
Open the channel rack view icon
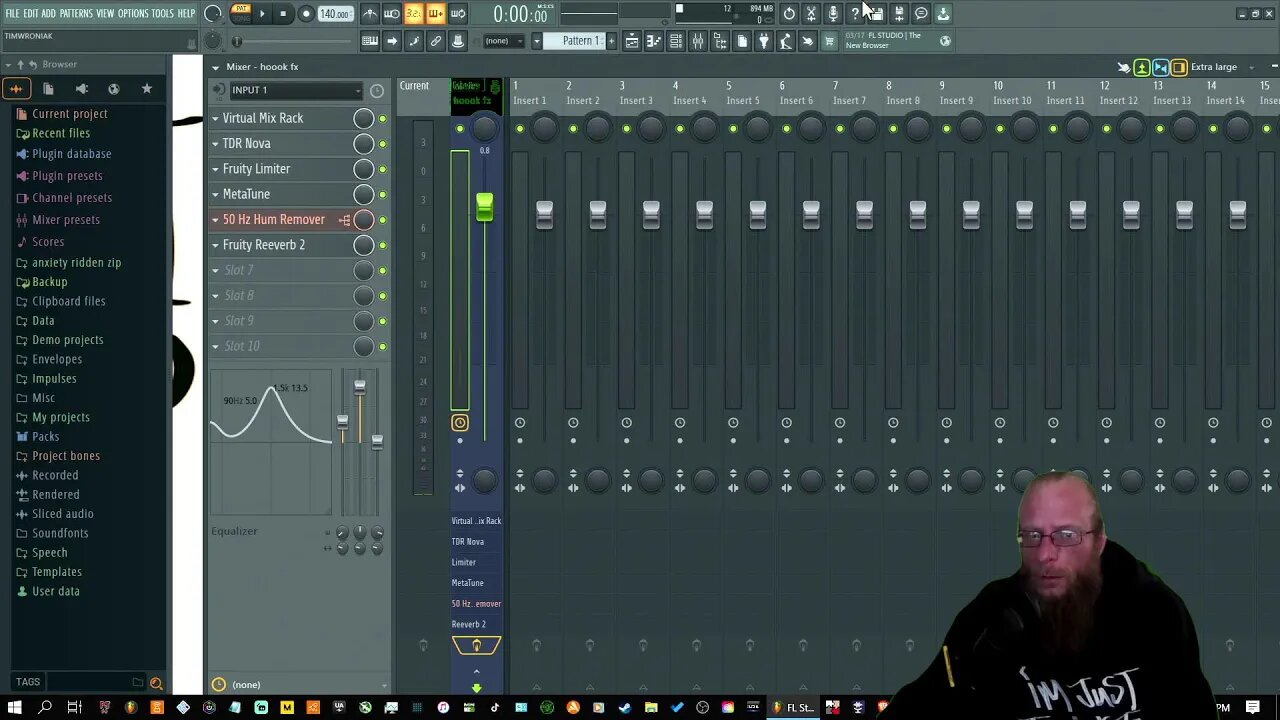click(x=676, y=41)
